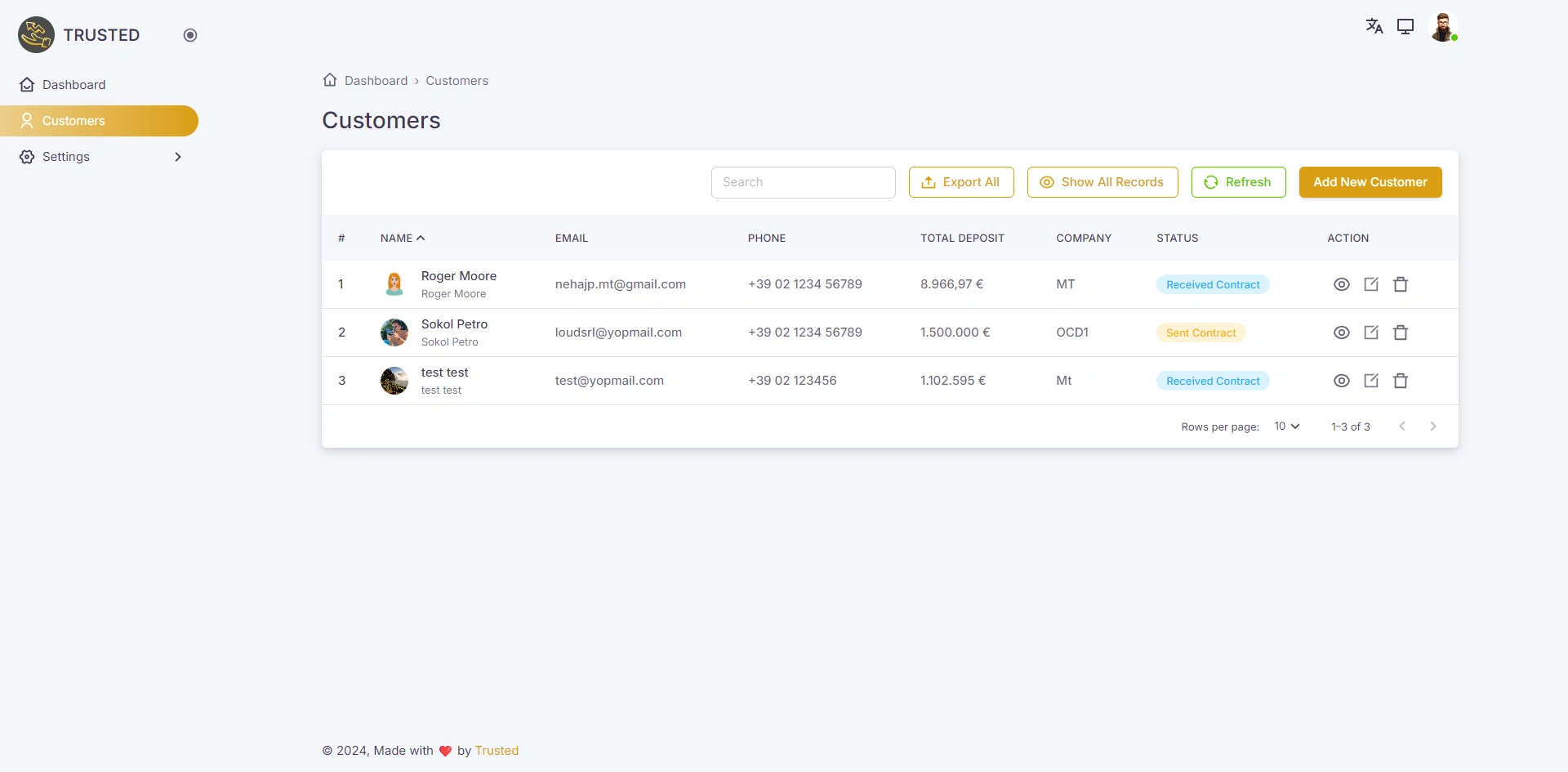Click email loudsrl@yopmail.com
1568x772 pixels.
tap(618, 332)
